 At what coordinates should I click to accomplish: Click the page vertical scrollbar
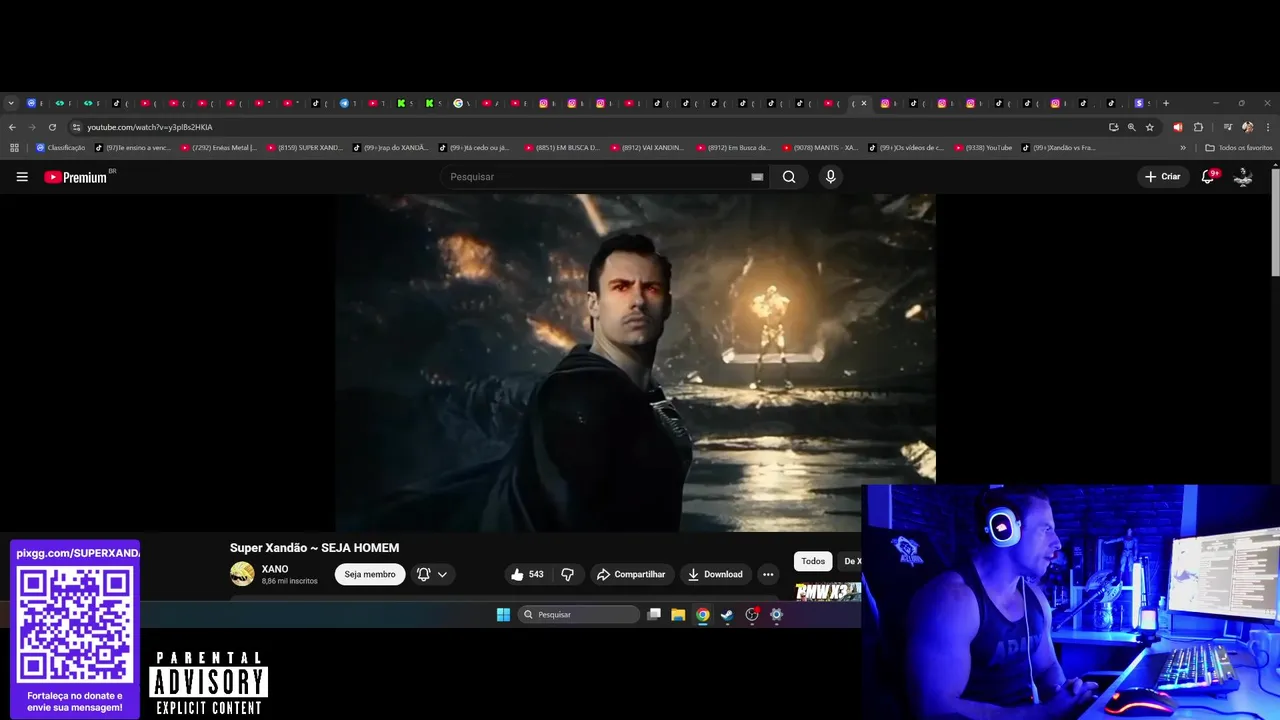1275,224
